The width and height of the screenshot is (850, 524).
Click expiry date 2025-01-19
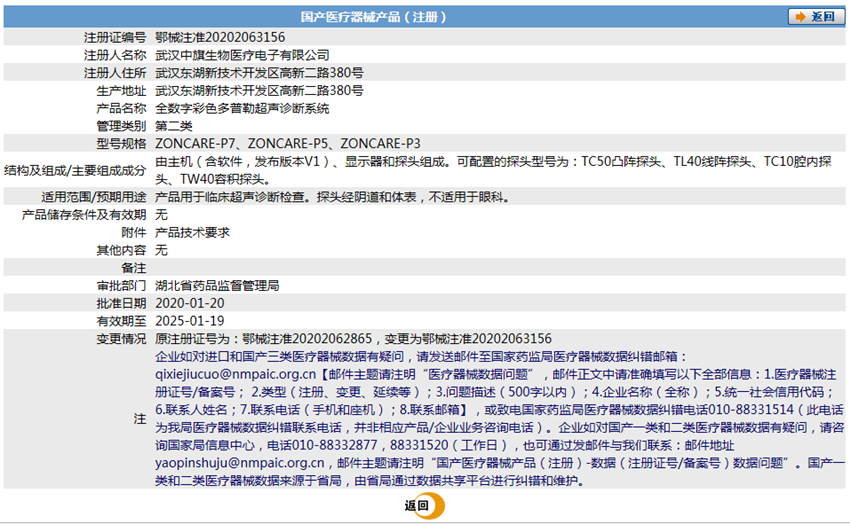[x=190, y=321]
